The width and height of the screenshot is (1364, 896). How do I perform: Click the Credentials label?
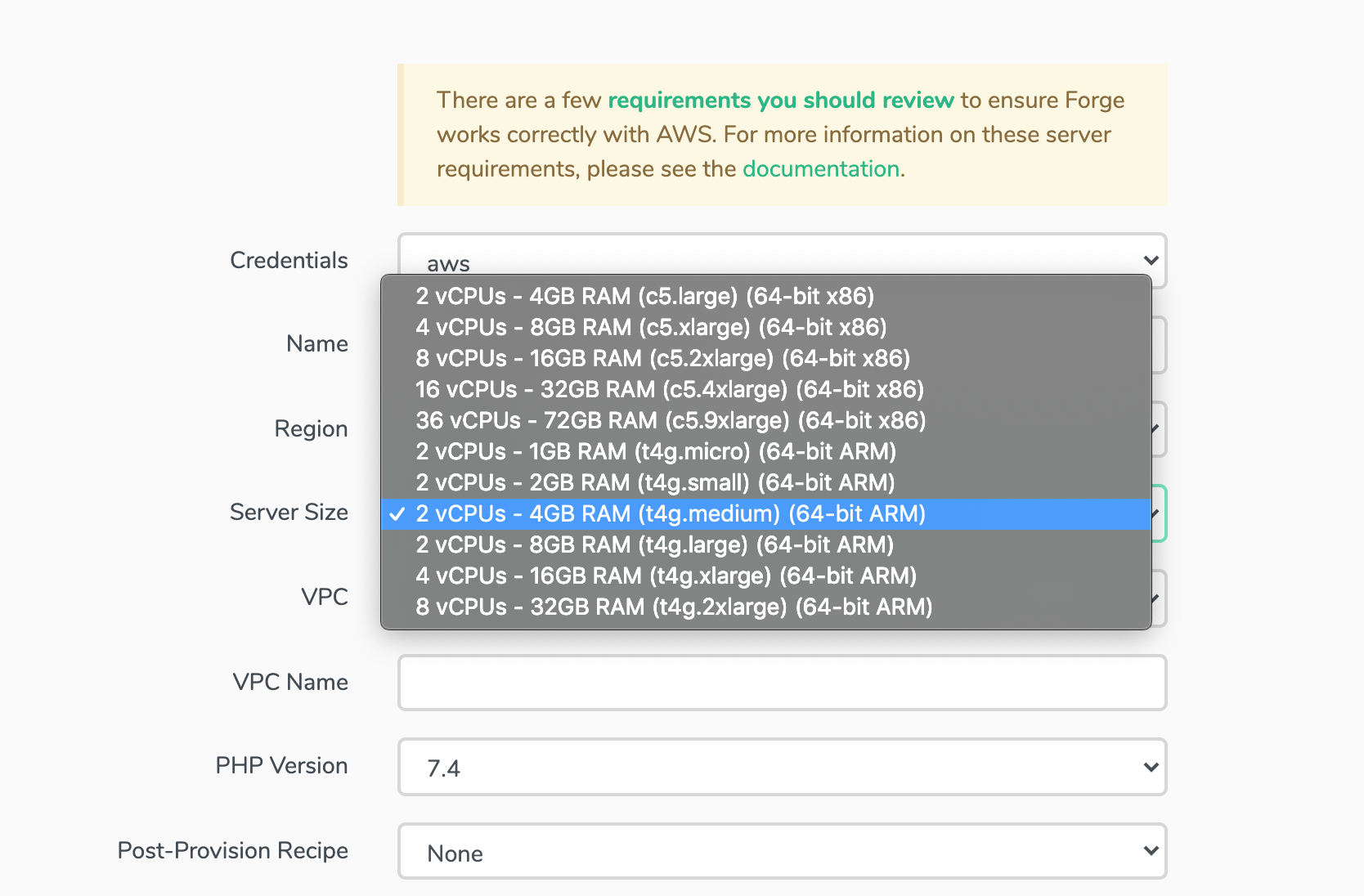(289, 260)
